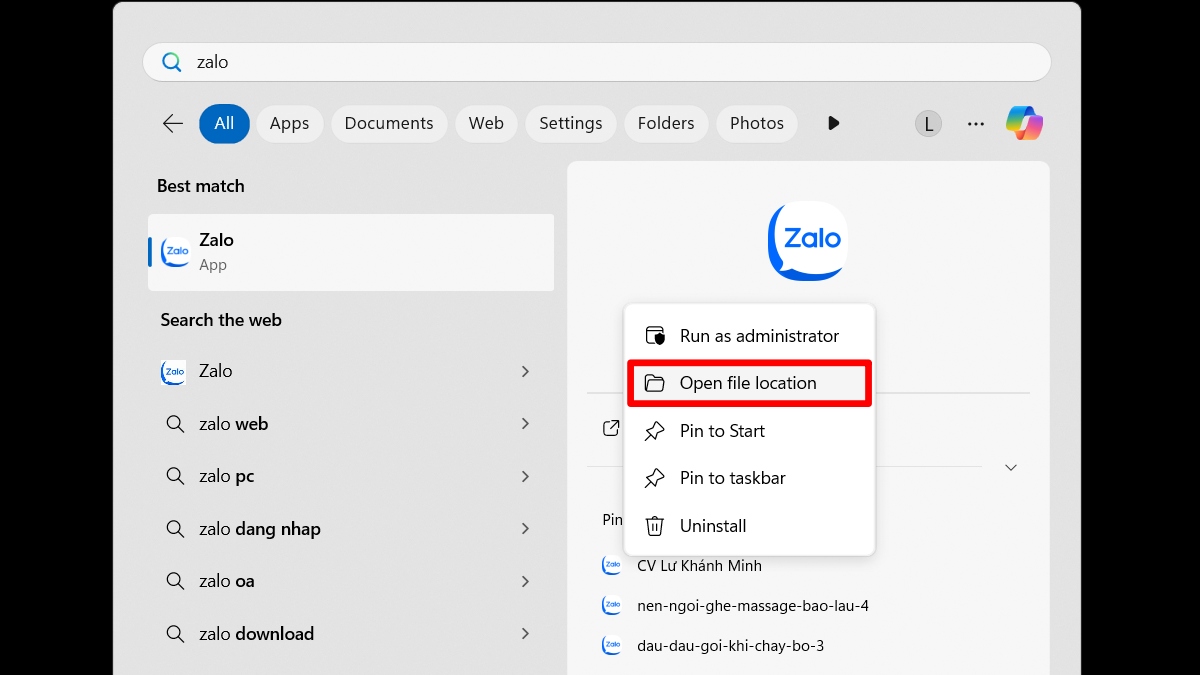Open the Web filter tab

486,123
